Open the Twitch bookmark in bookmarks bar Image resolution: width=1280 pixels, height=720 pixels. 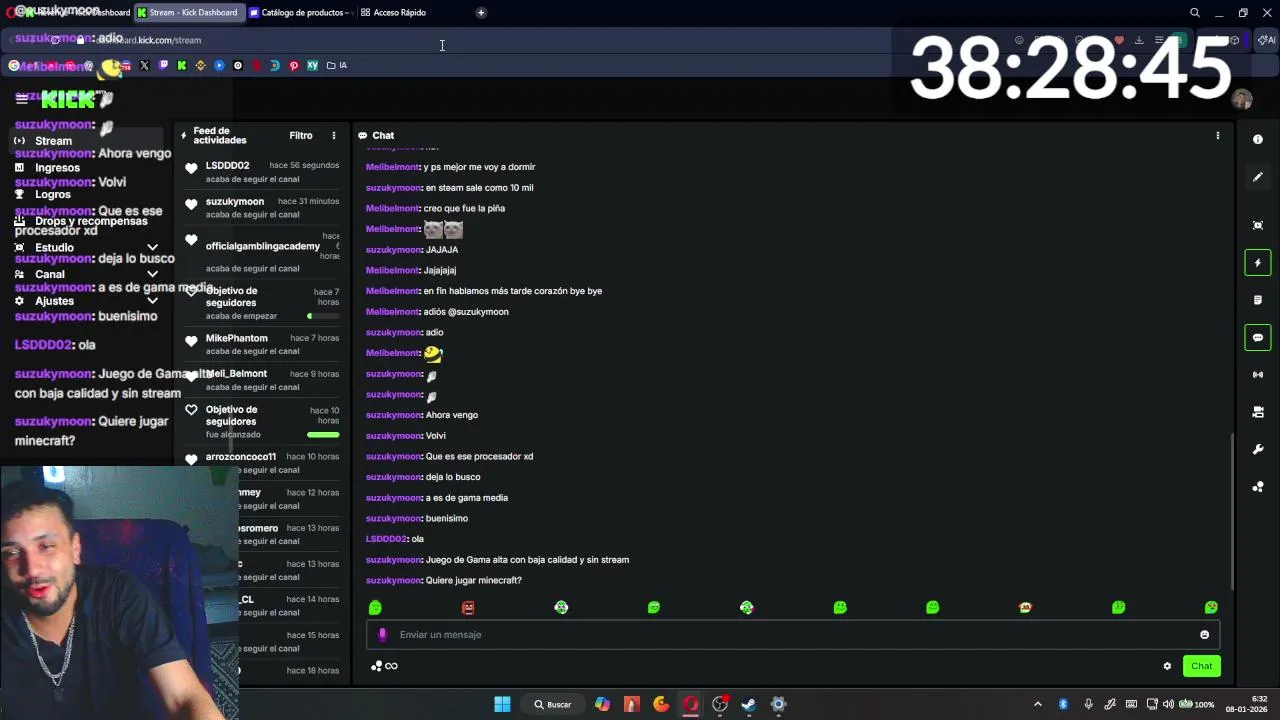click(163, 65)
